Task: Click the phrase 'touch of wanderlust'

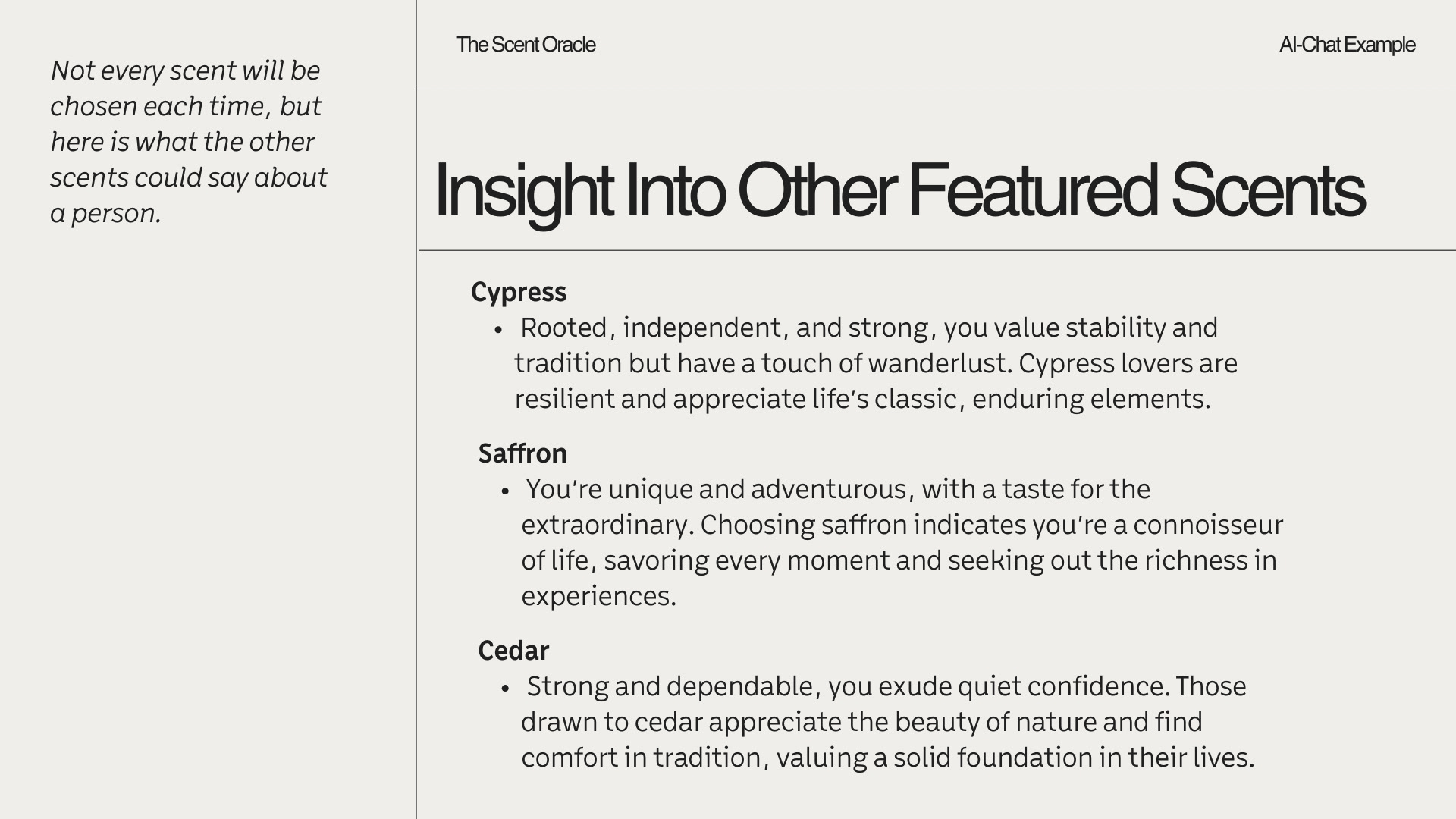Action: pyautogui.click(x=886, y=363)
